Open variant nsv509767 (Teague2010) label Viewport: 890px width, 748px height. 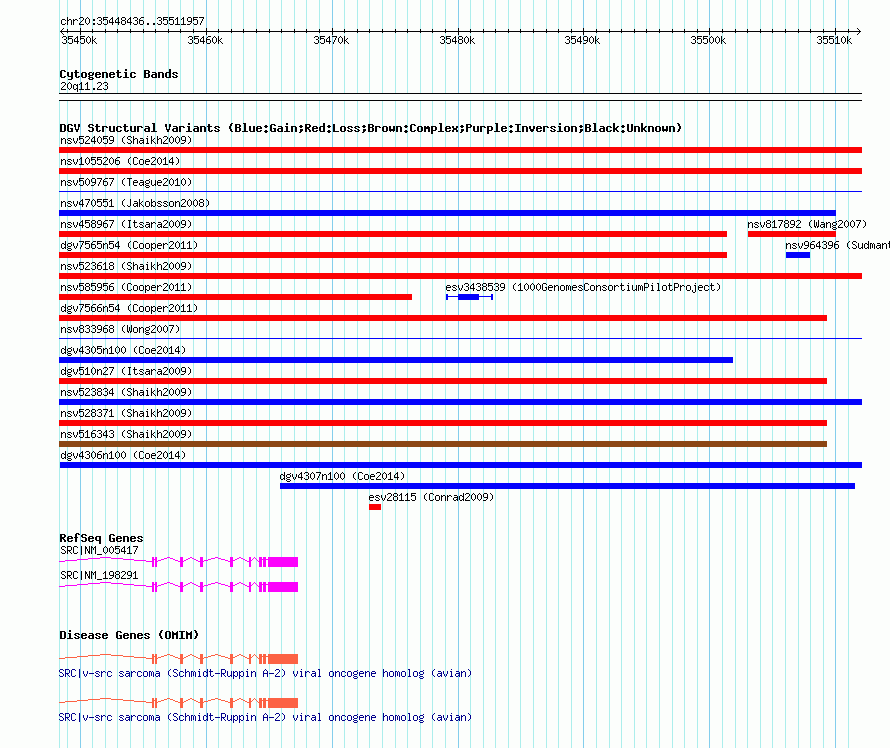pos(126,182)
